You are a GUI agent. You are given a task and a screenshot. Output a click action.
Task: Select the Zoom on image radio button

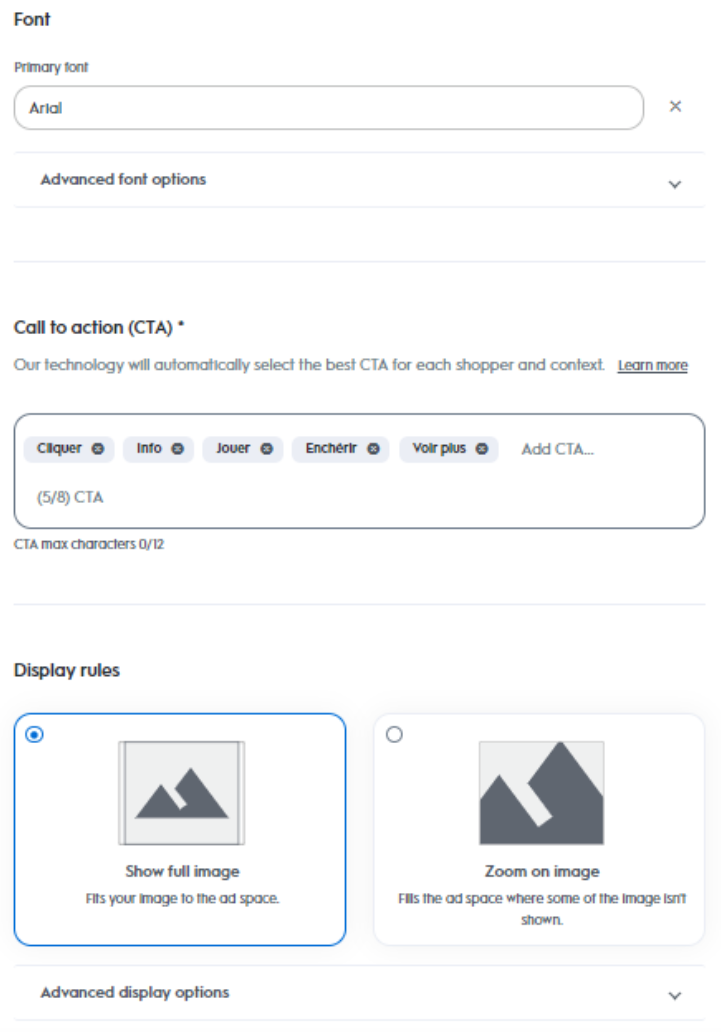394,734
